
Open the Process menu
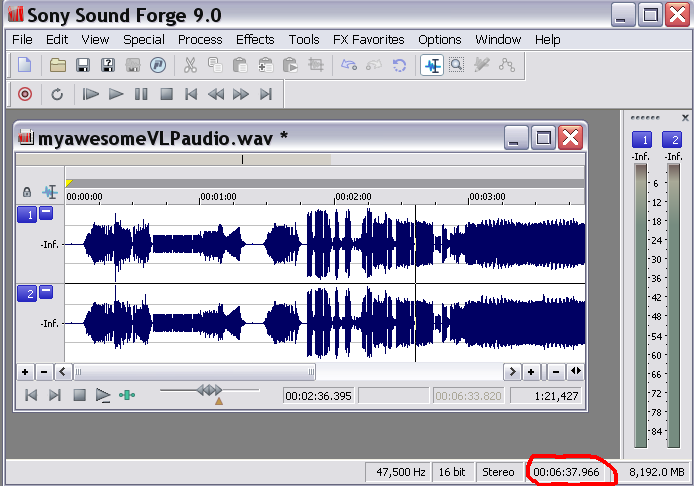[200, 40]
